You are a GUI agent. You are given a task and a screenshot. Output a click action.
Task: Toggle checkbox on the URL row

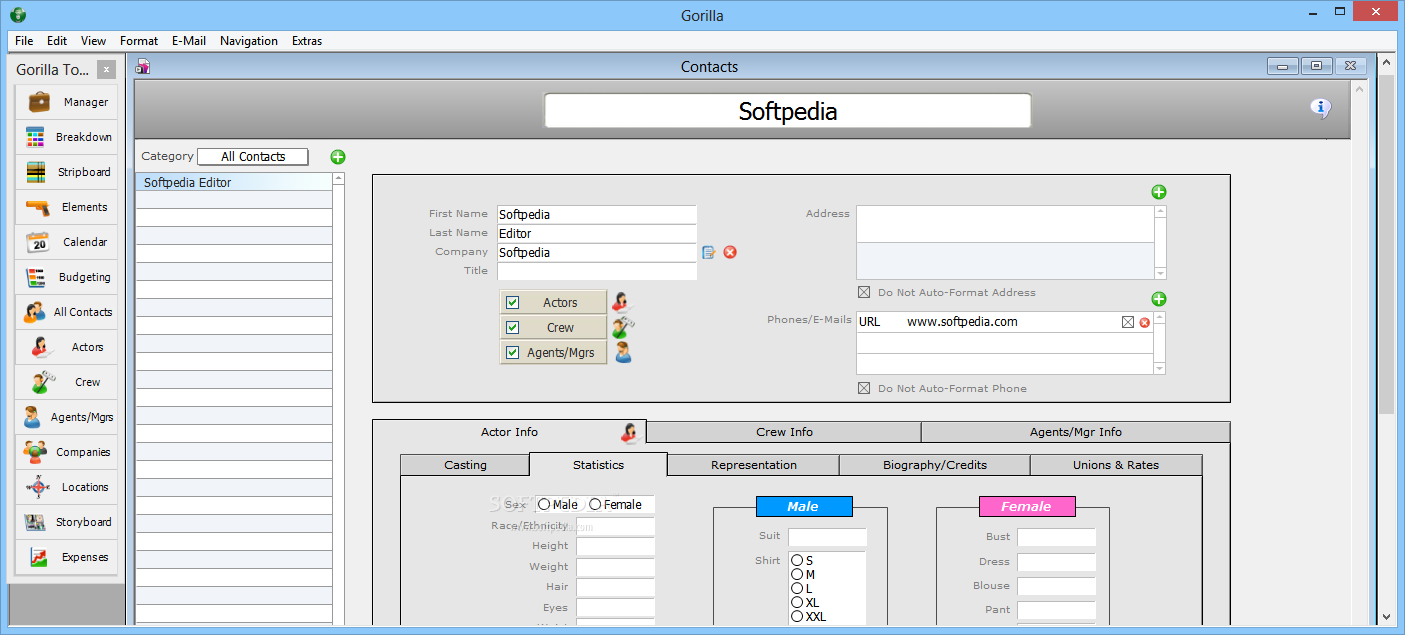pyautogui.click(x=1128, y=322)
